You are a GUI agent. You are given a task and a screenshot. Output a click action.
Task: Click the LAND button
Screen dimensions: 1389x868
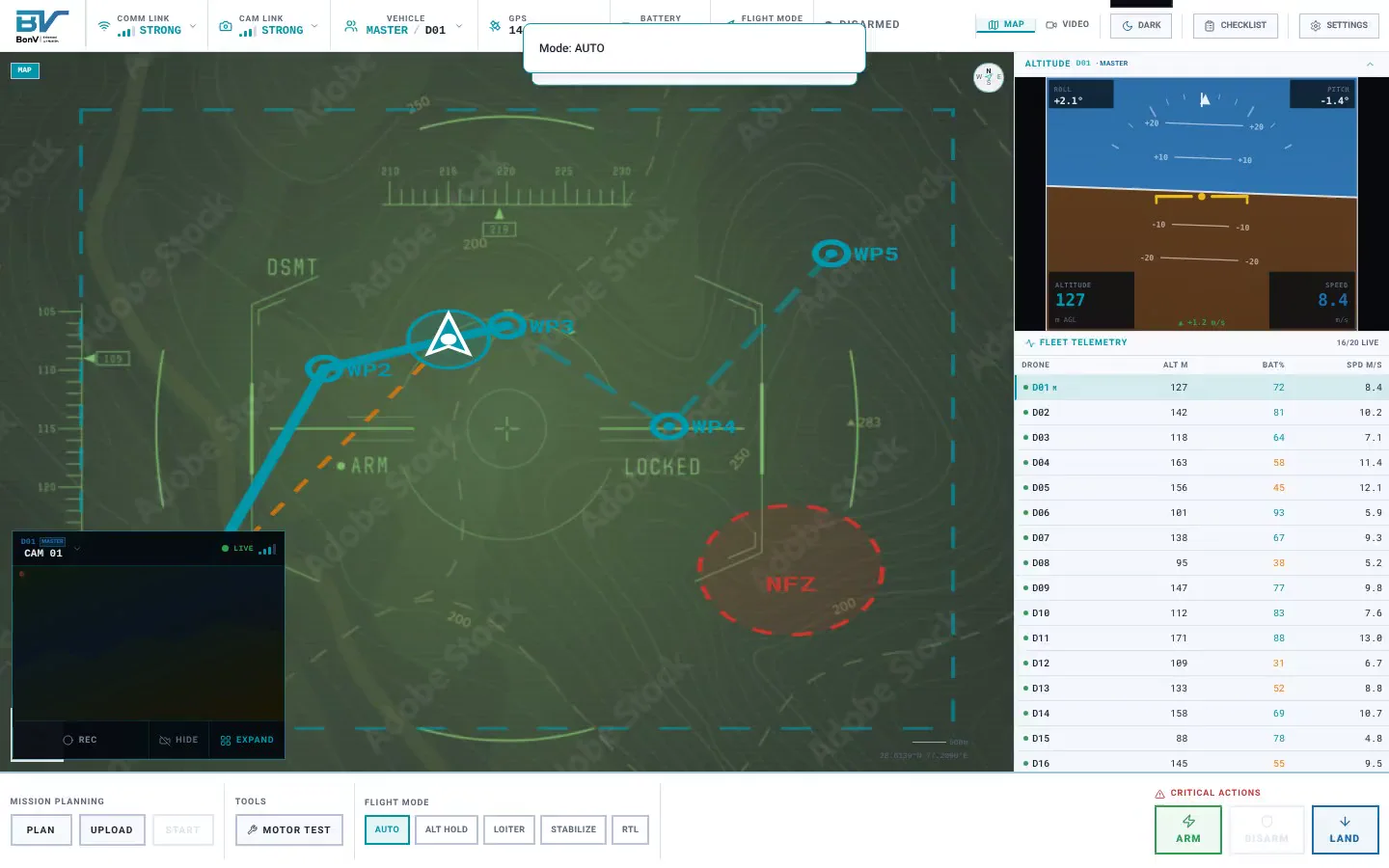pos(1345,829)
